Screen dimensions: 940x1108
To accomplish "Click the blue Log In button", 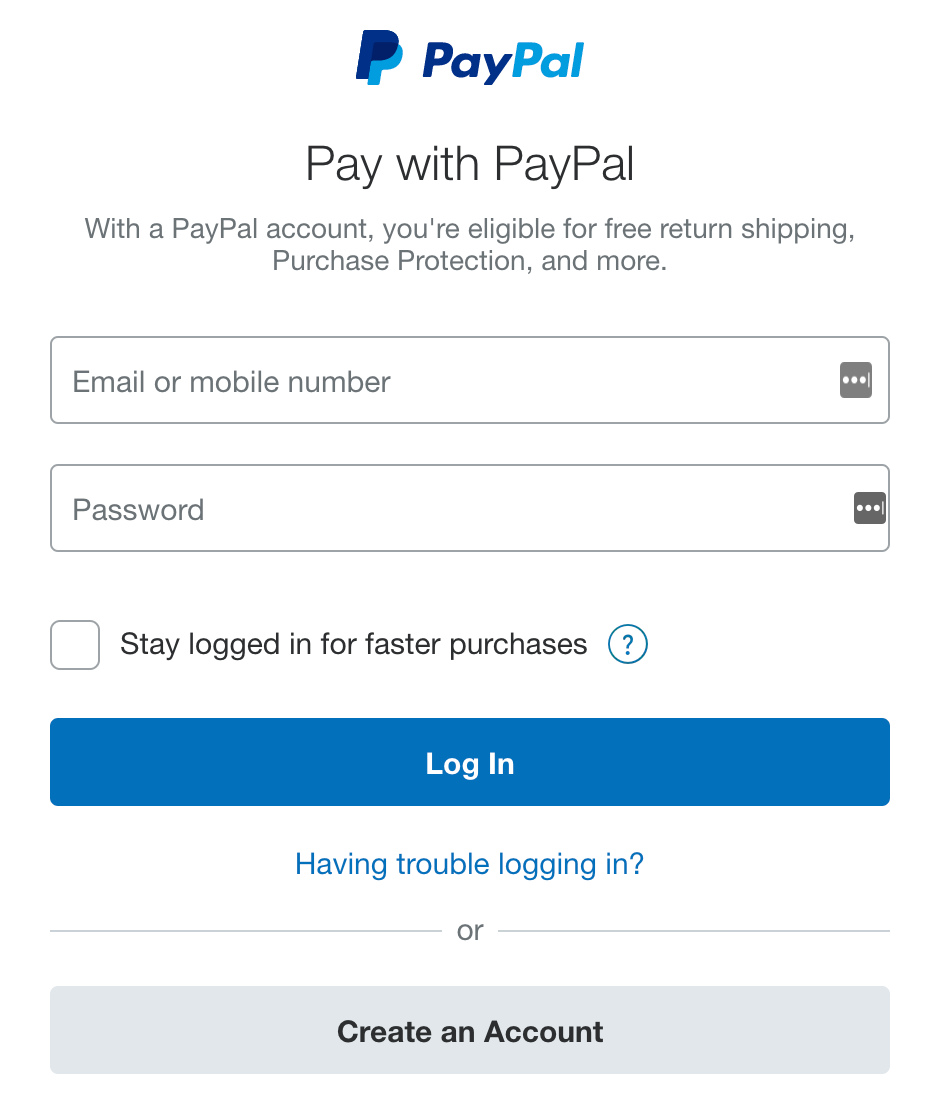I will pyautogui.click(x=470, y=762).
